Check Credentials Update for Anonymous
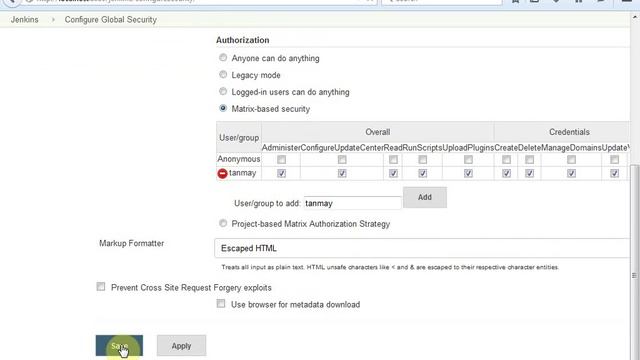The height and width of the screenshot is (360, 640). click(614, 160)
